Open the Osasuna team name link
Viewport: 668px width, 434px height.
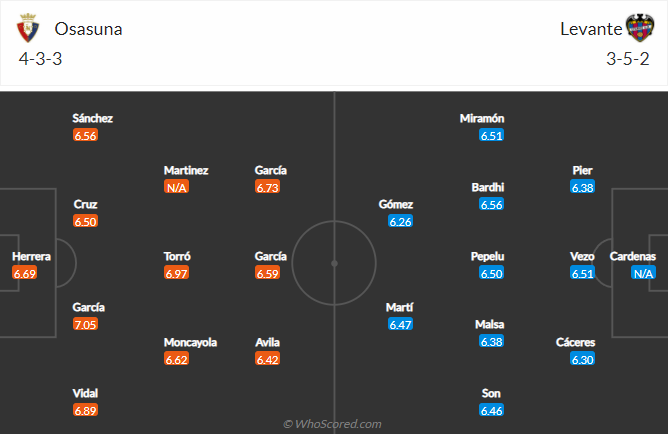(x=89, y=29)
